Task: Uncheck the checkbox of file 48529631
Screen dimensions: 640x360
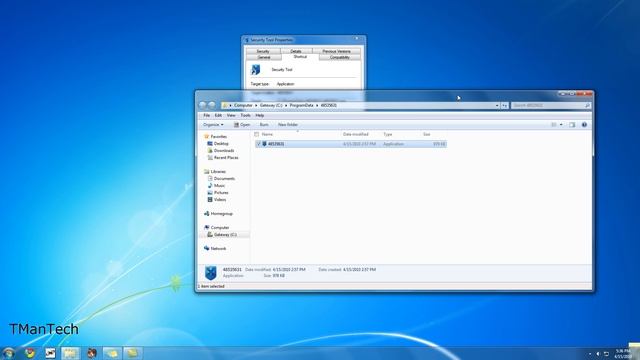Action: pyautogui.click(x=258, y=144)
